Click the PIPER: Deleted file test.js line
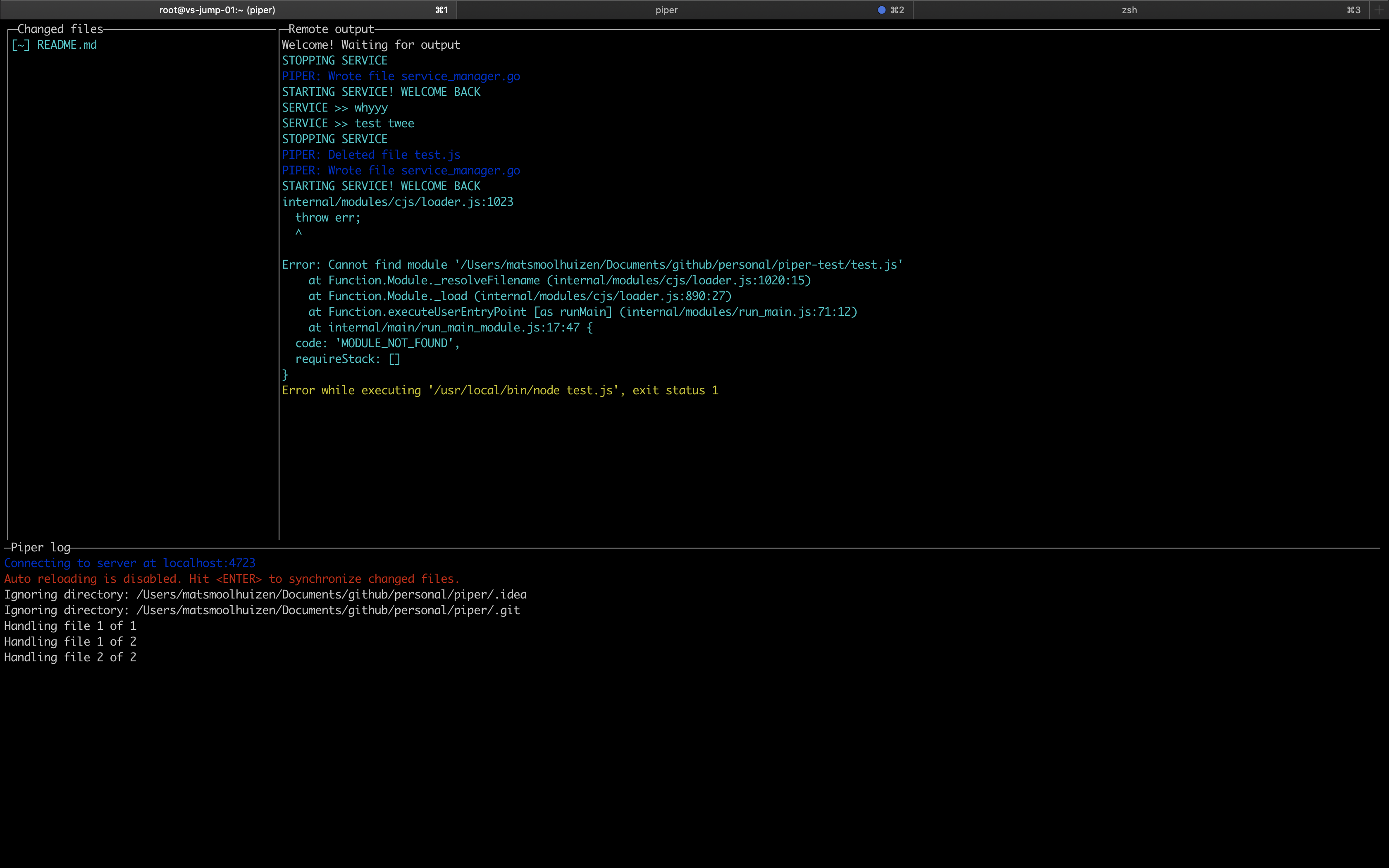 point(371,155)
